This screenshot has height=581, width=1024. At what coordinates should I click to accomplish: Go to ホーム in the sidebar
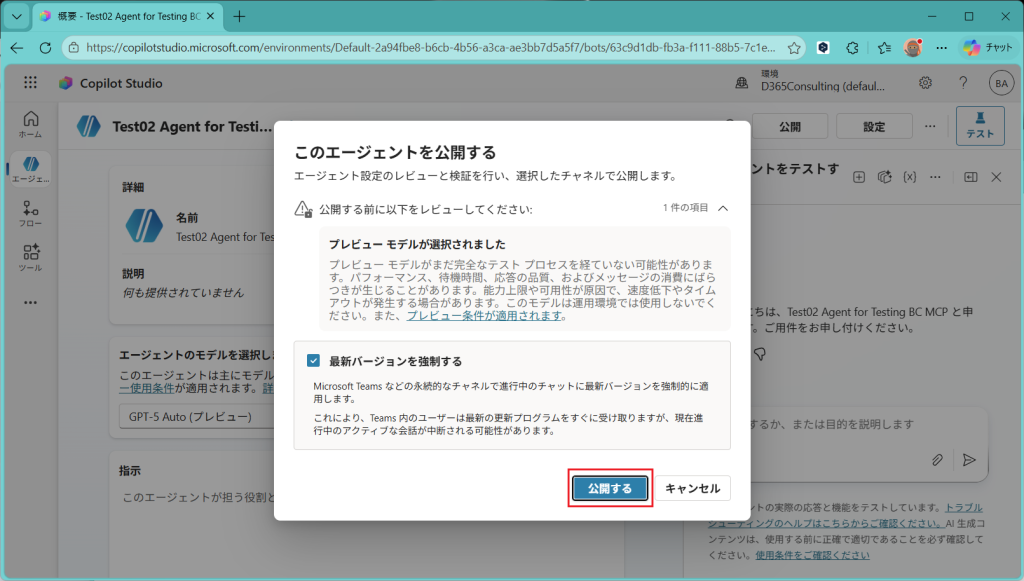30,124
